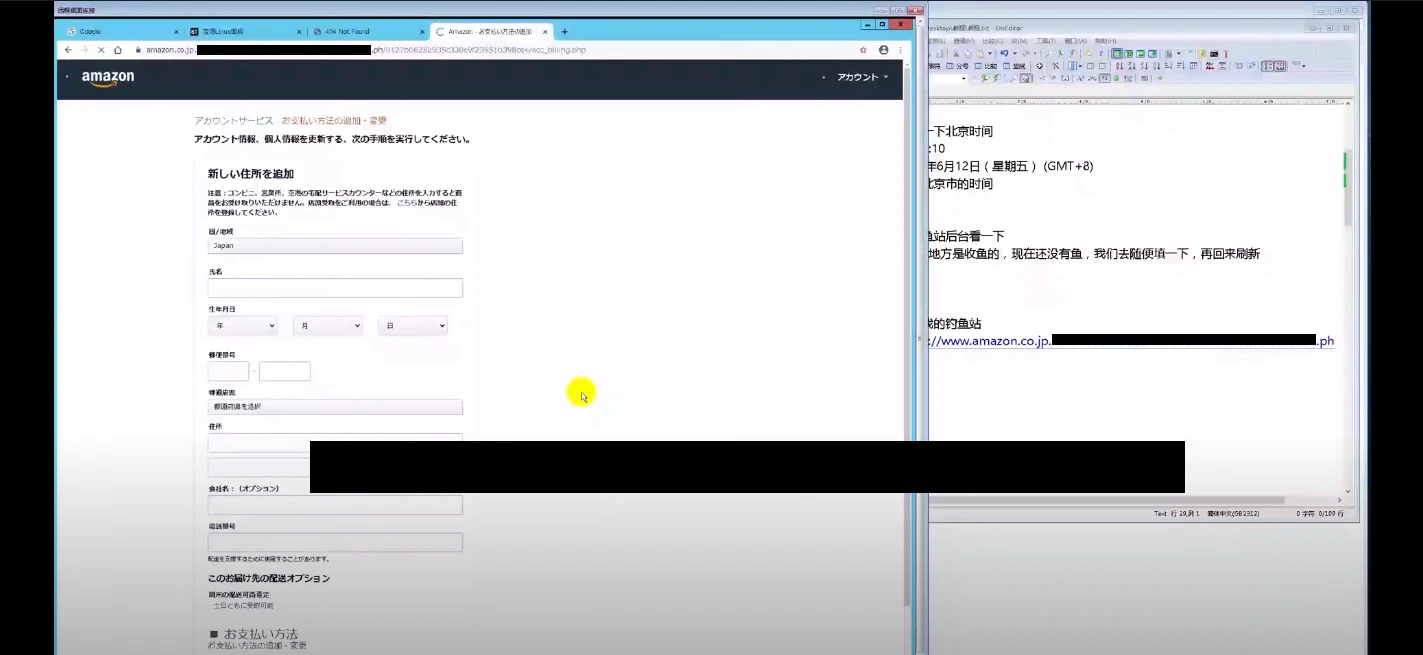This screenshot has width=1423, height=655.
Task: Click the Paste icon in EmEditor
Action: 980,53
